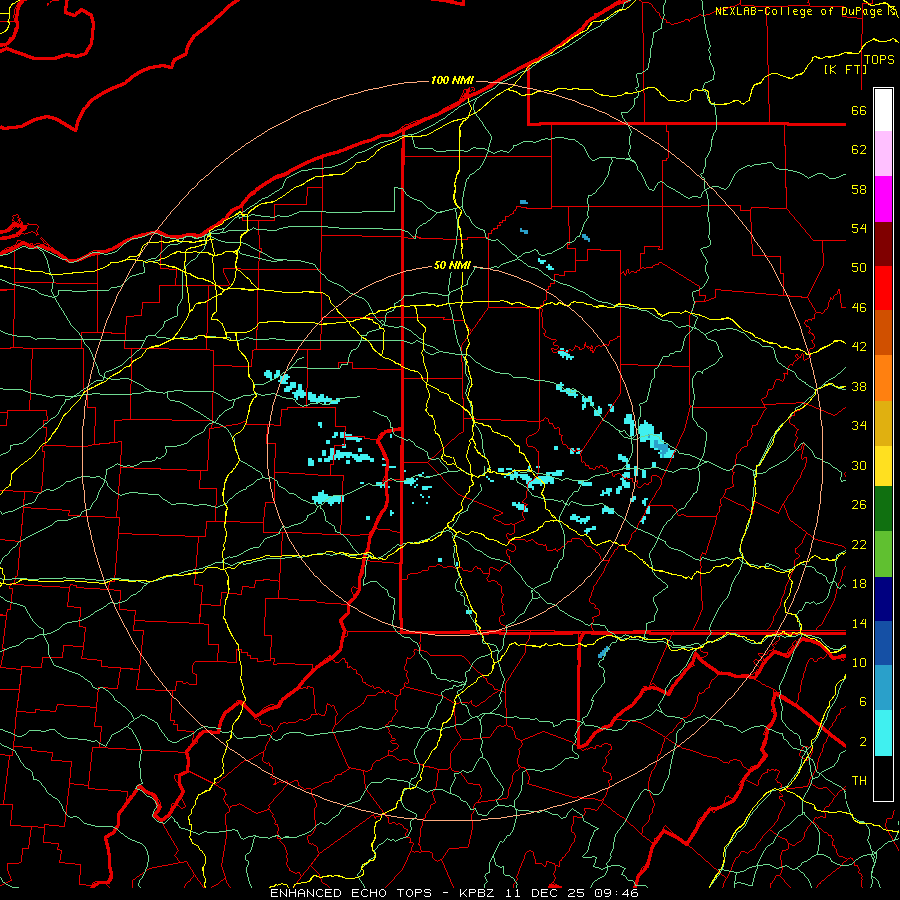Click the legend value 22
Screen dimensions: 900x900
pos(859,544)
